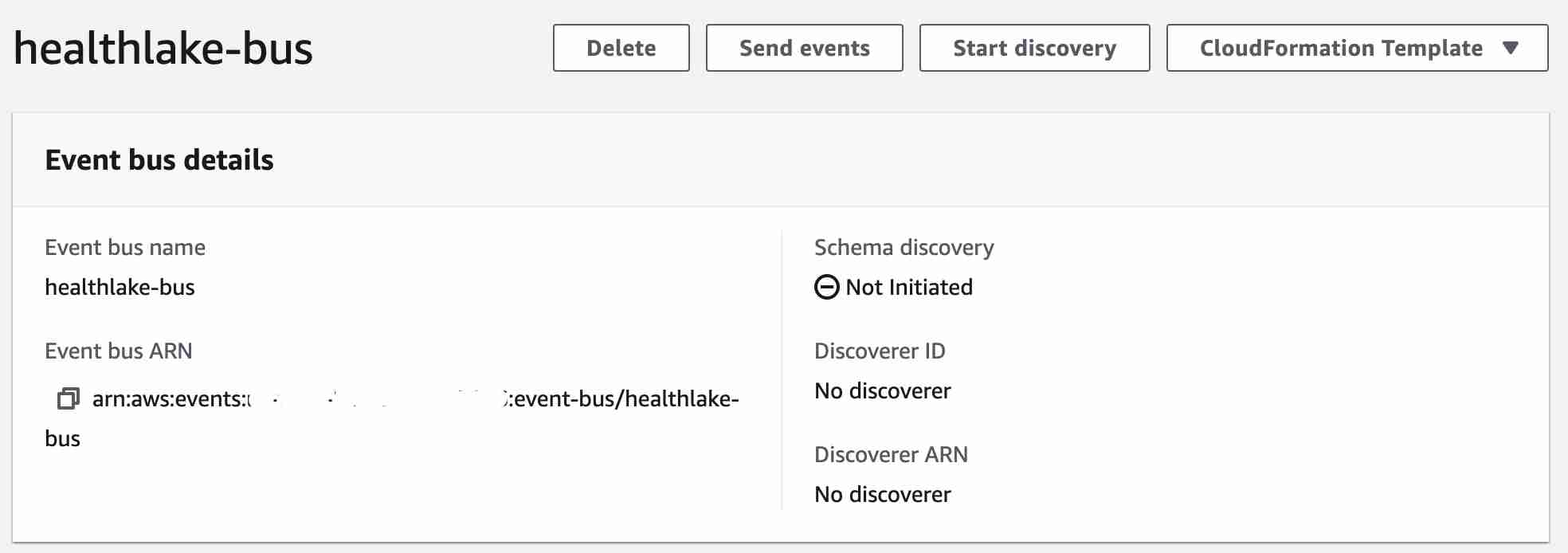The height and width of the screenshot is (553, 1568).
Task: Select the healthlake-bus name value
Action: tap(120, 288)
